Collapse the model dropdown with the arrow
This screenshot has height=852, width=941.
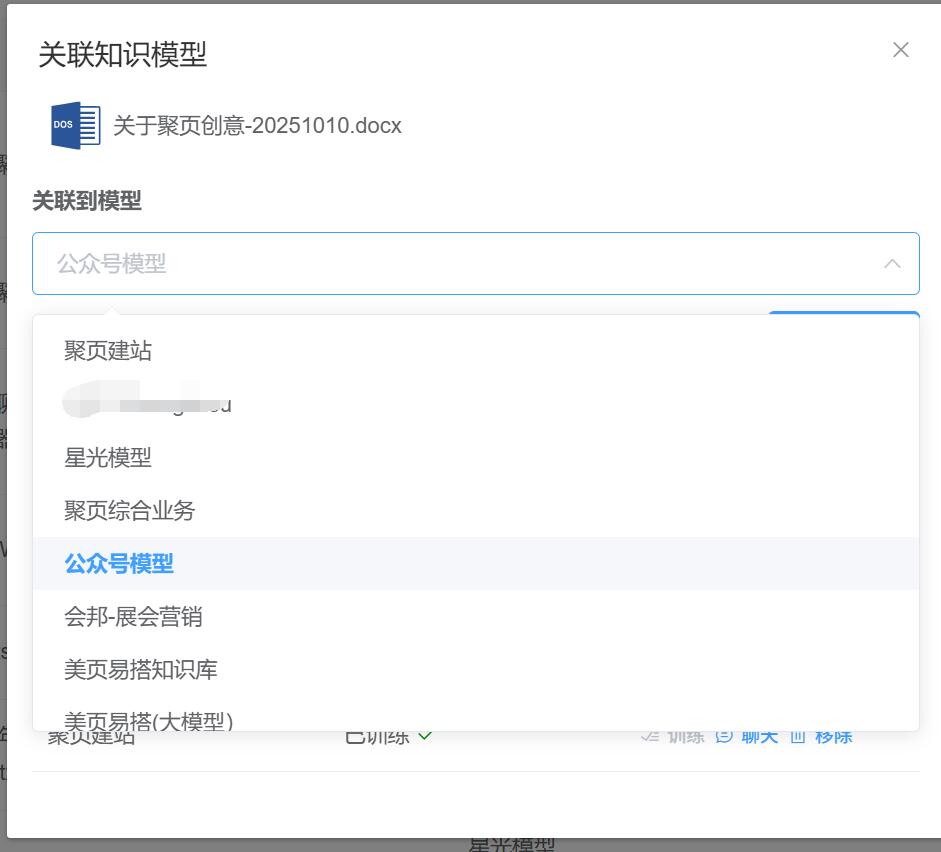[x=892, y=264]
